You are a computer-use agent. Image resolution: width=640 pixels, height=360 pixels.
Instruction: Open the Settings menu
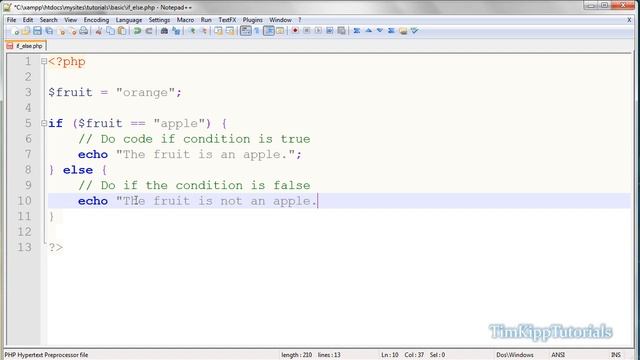(159, 20)
